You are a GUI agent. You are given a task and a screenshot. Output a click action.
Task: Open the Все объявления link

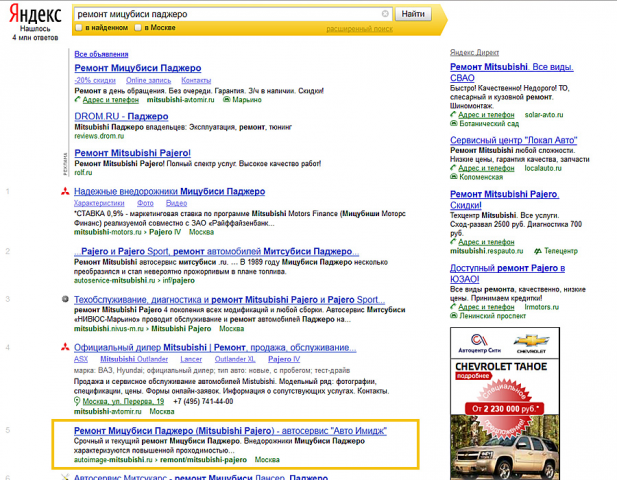101,54
